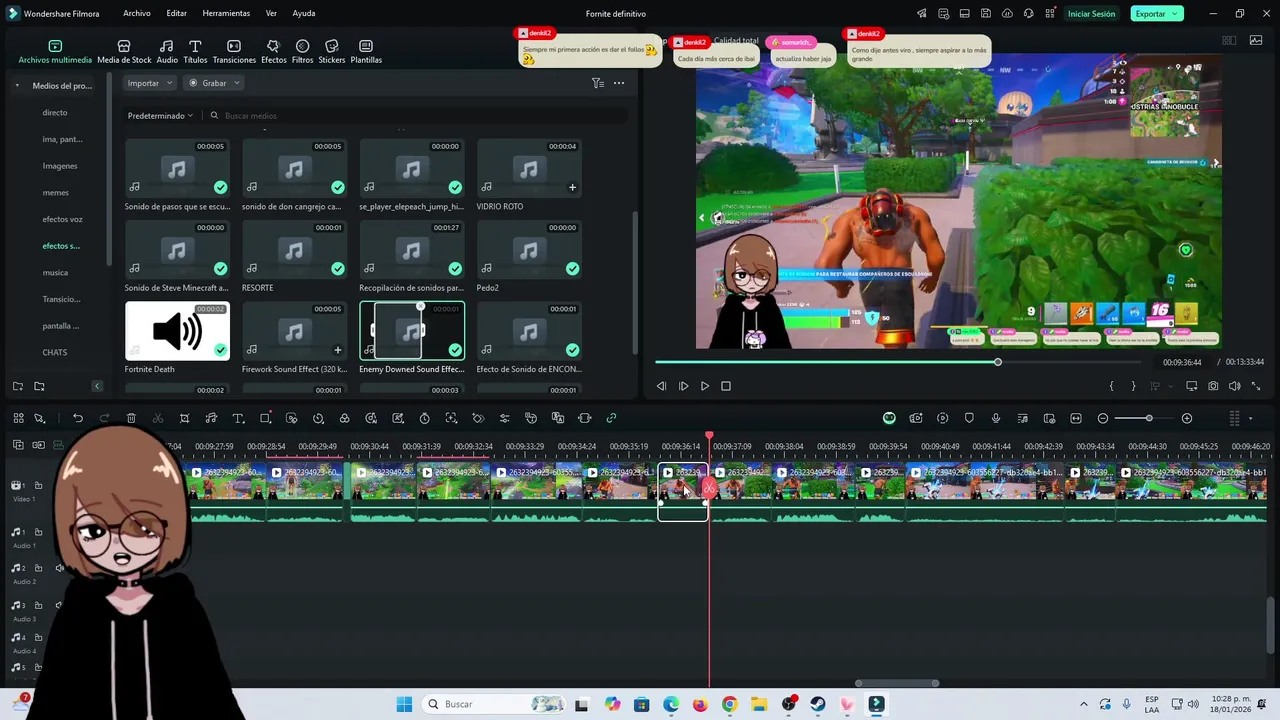1280x720 pixels.
Task: Undo the last timeline action
Action: (x=78, y=418)
